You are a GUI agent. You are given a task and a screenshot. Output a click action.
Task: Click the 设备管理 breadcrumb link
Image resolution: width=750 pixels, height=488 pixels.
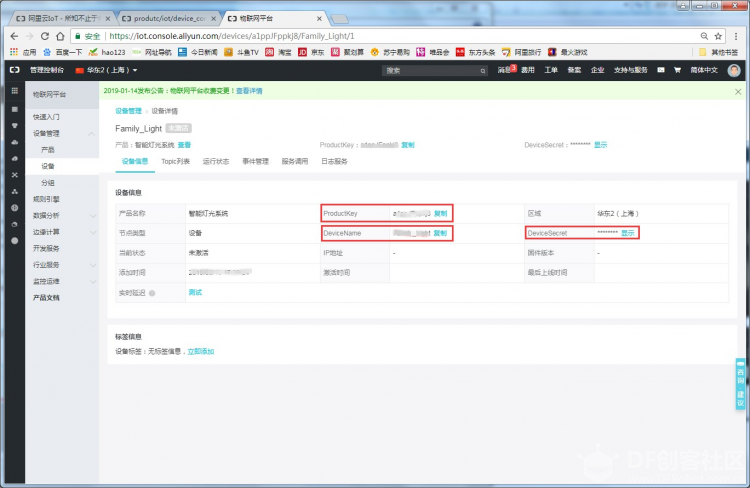click(x=128, y=111)
